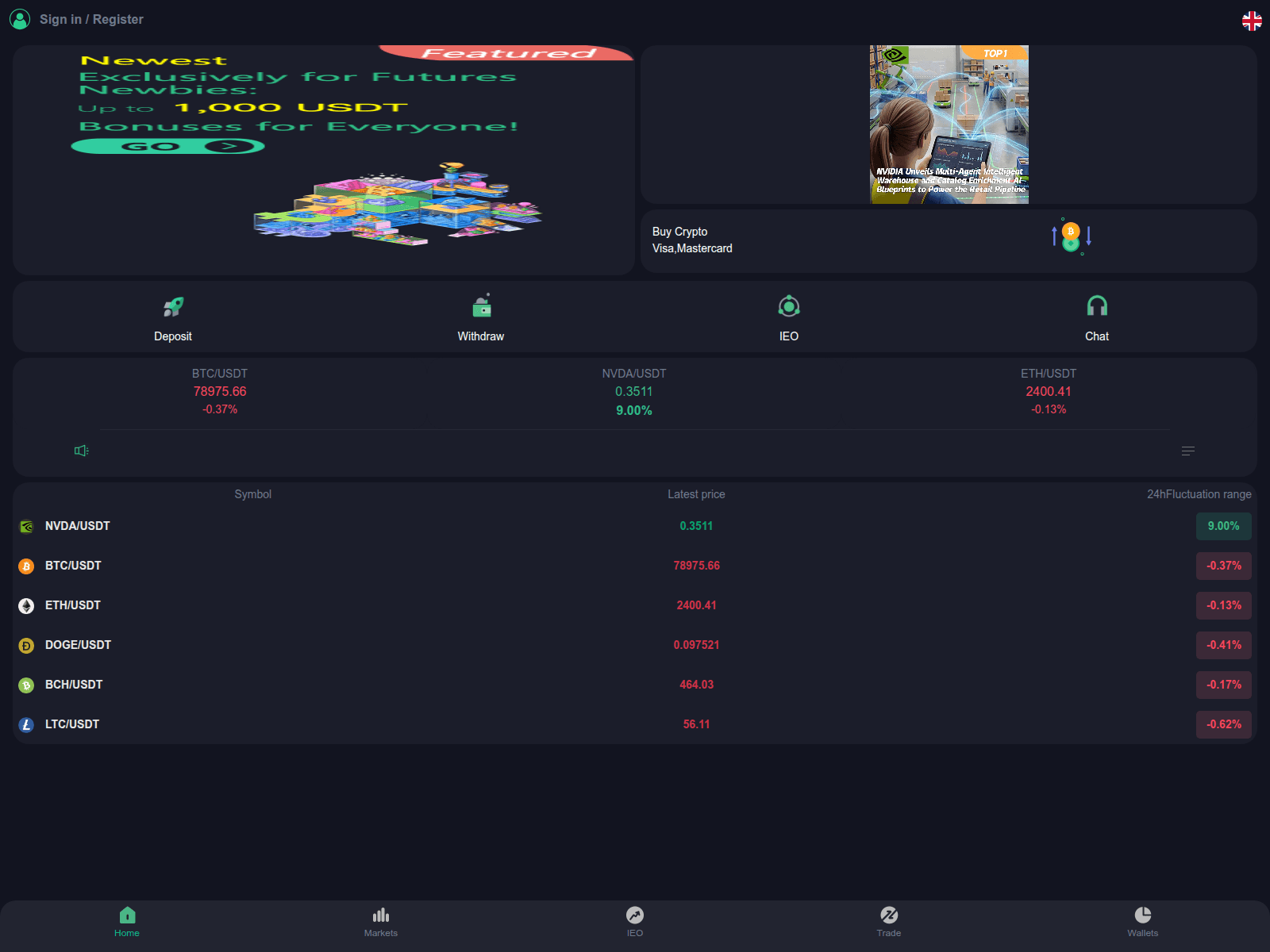Viewport: 1270px width, 952px height.
Task: Click BTC/USDT ticker at top summary
Action: 220,391
